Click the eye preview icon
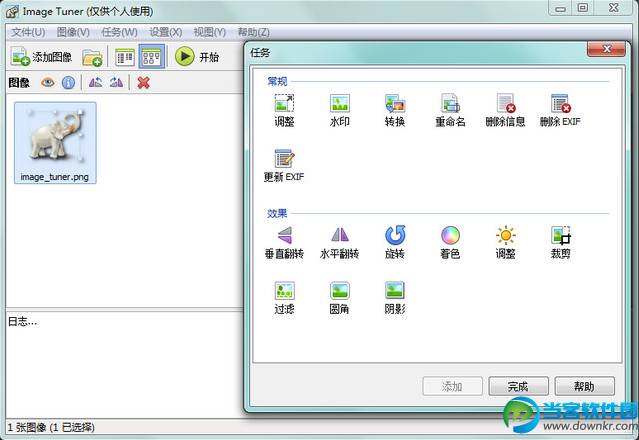Screen dimensions: 639x440 tap(48, 83)
